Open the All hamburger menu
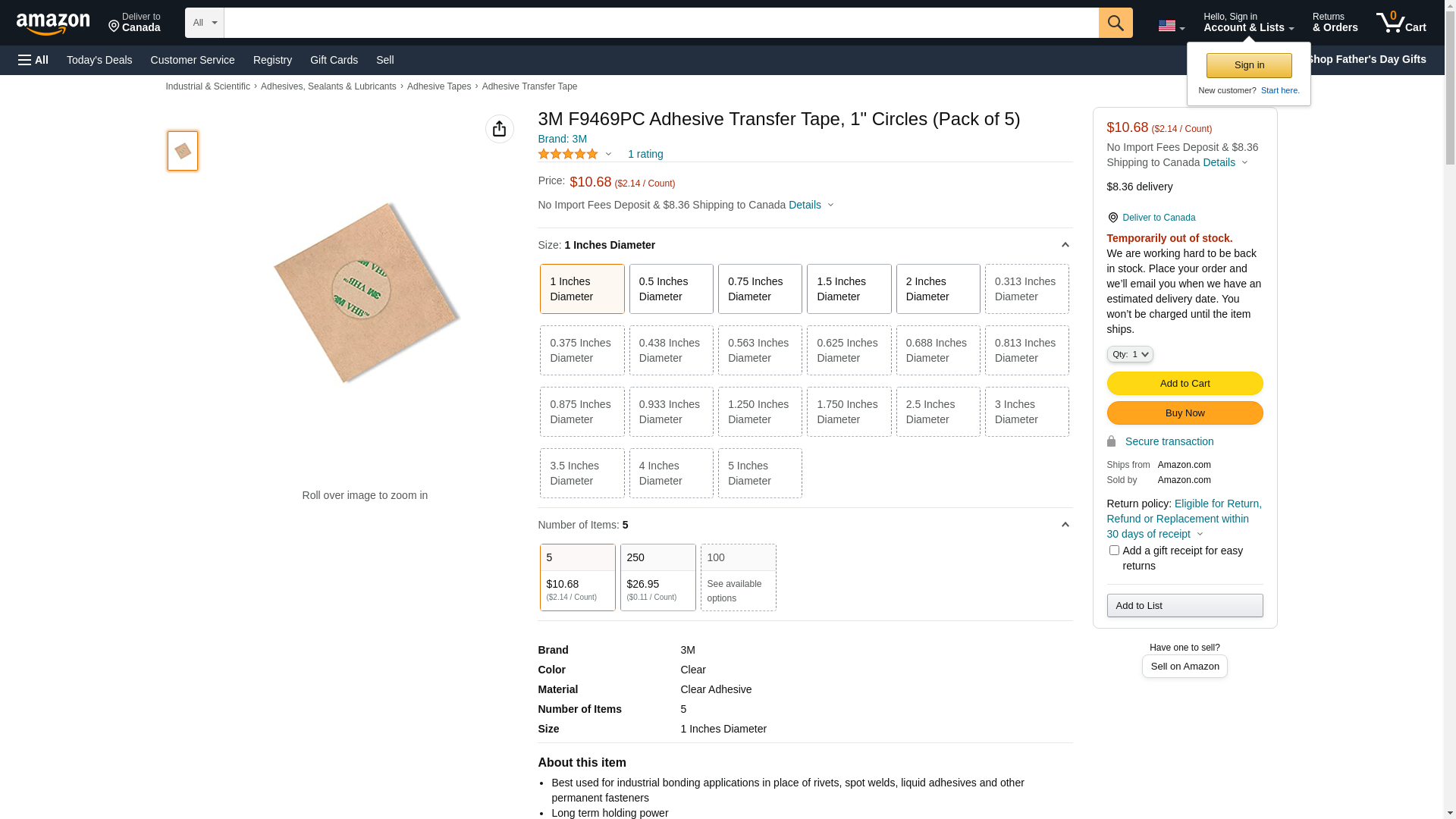Screen dimensions: 1456x819 (33, 60)
